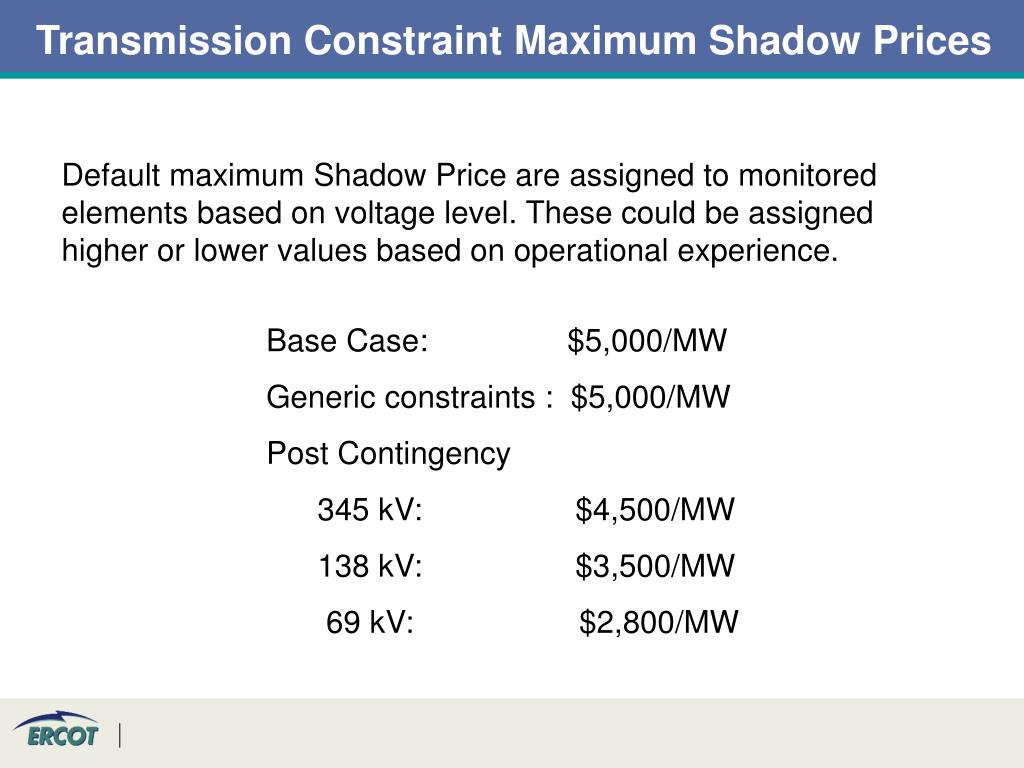Click the 345 kV label
This screenshot has width=1024, height=768.
pyautogui.click(x=370, y=510)
